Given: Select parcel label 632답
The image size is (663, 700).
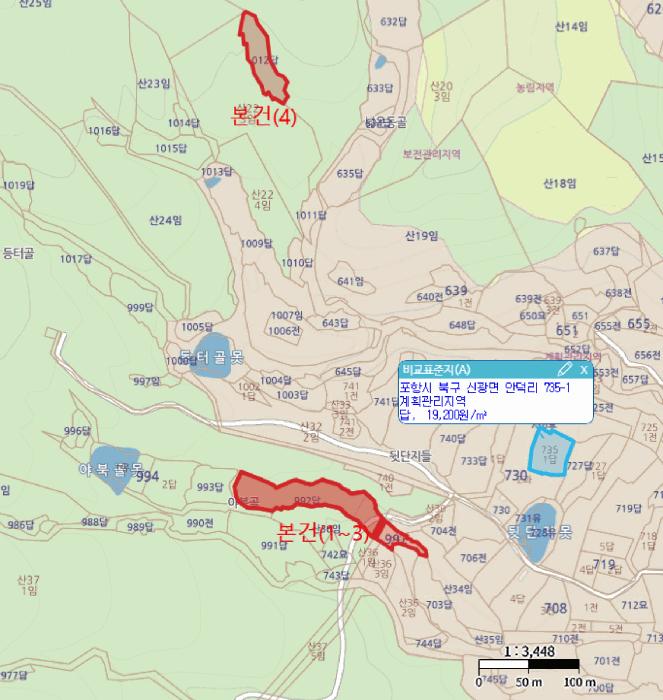Looking at the screenshot, I should click(x=393, y=21).
